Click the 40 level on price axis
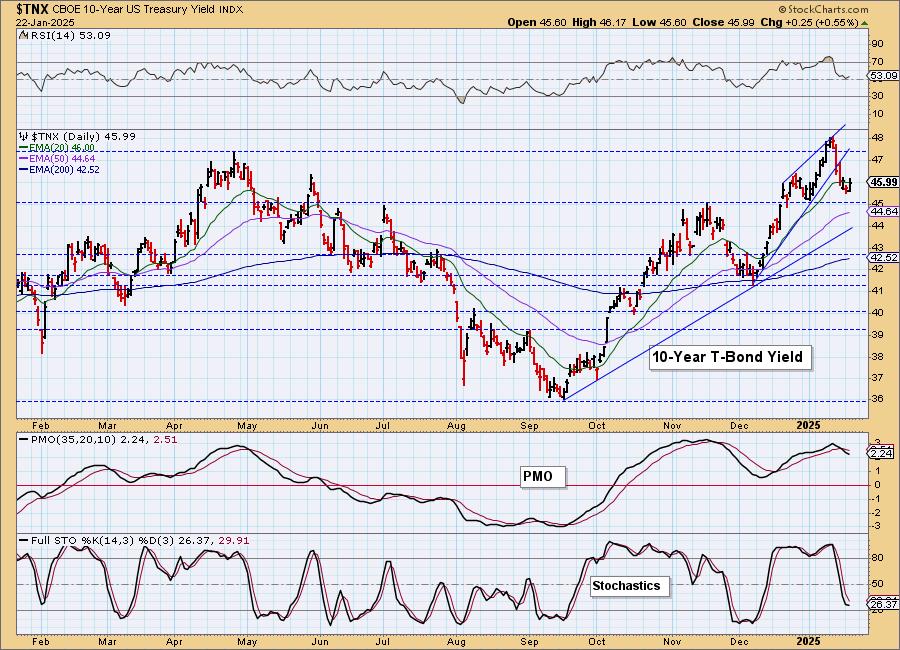Viewport: 900px width, 650px height. (x=878, y=312)
